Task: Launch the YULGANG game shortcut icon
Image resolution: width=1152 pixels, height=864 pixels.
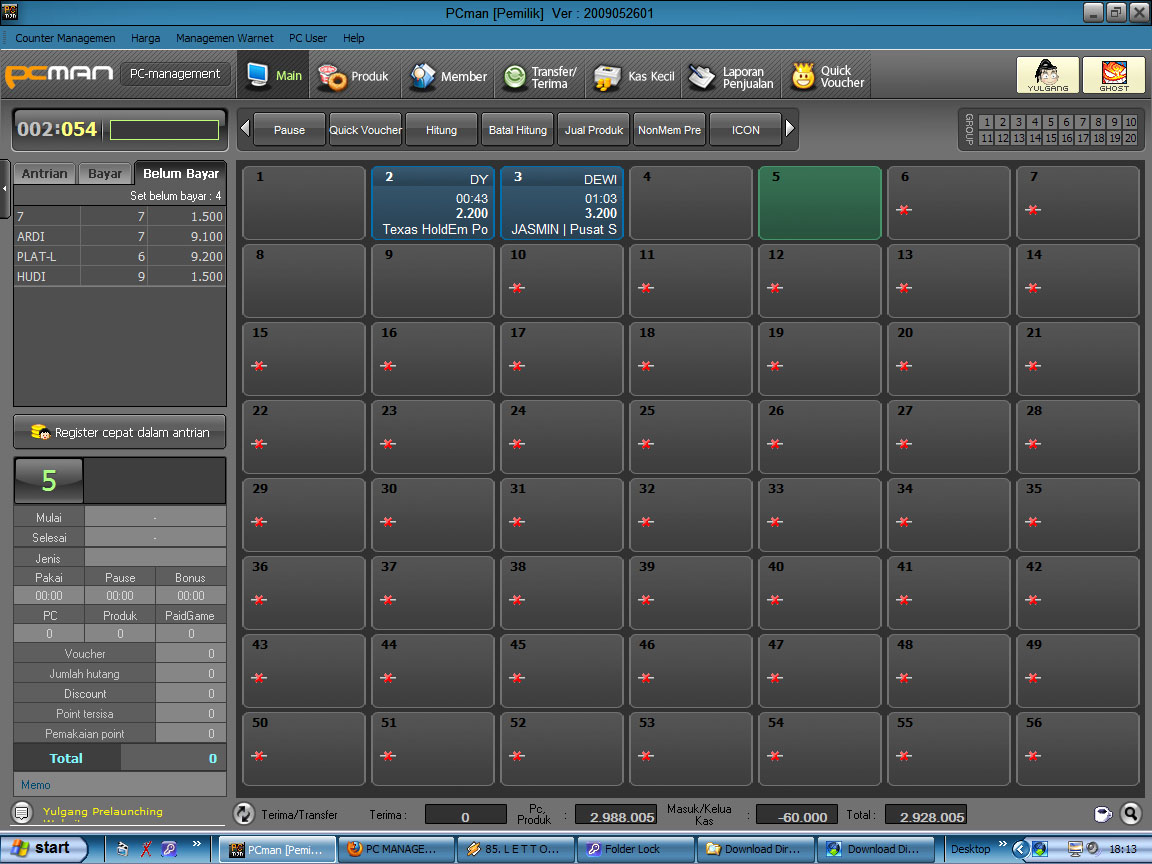Action: tap(1047, 75)
